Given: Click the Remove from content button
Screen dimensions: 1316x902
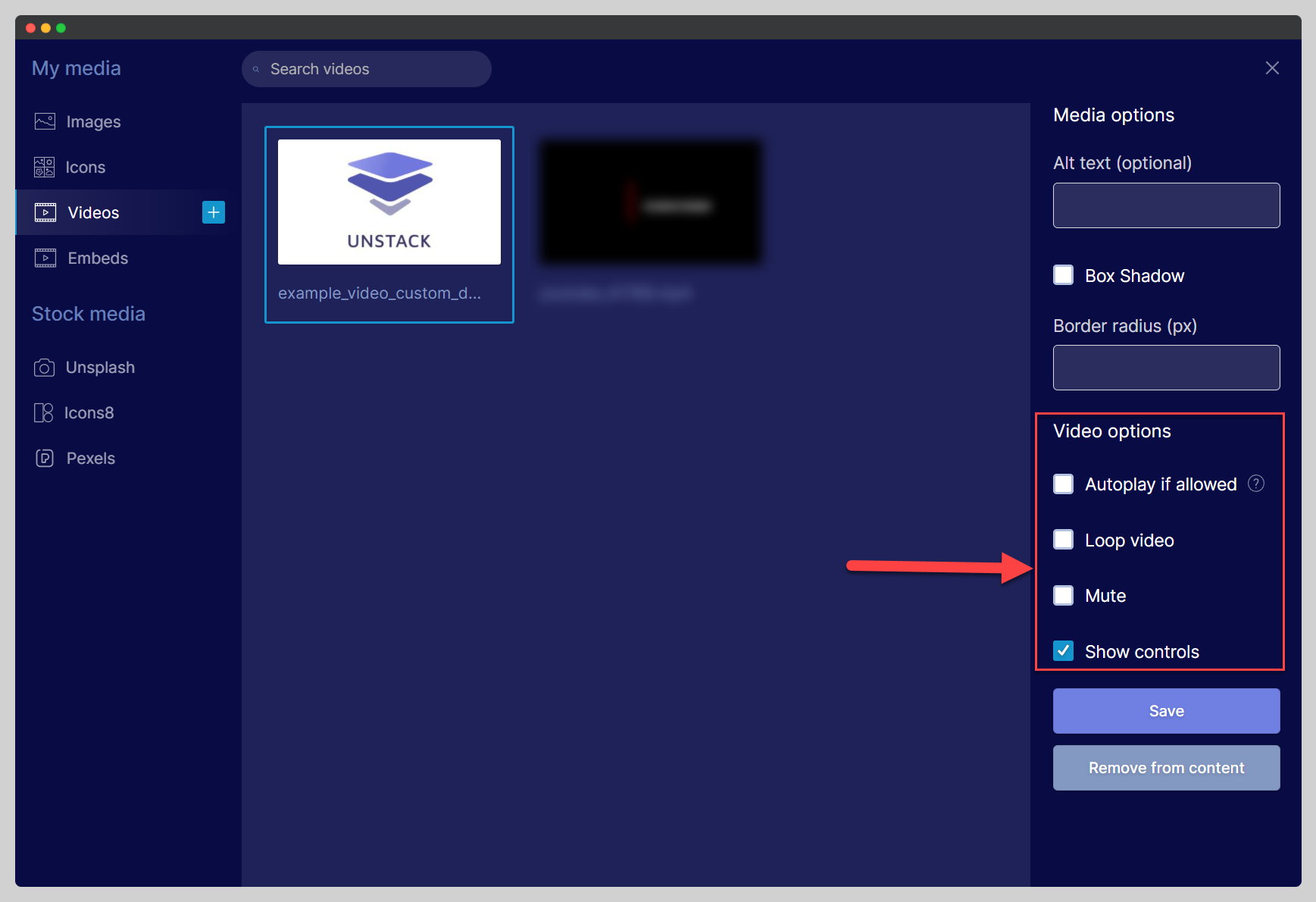Looking at the screenshot, I should (x=1166, y=768).
